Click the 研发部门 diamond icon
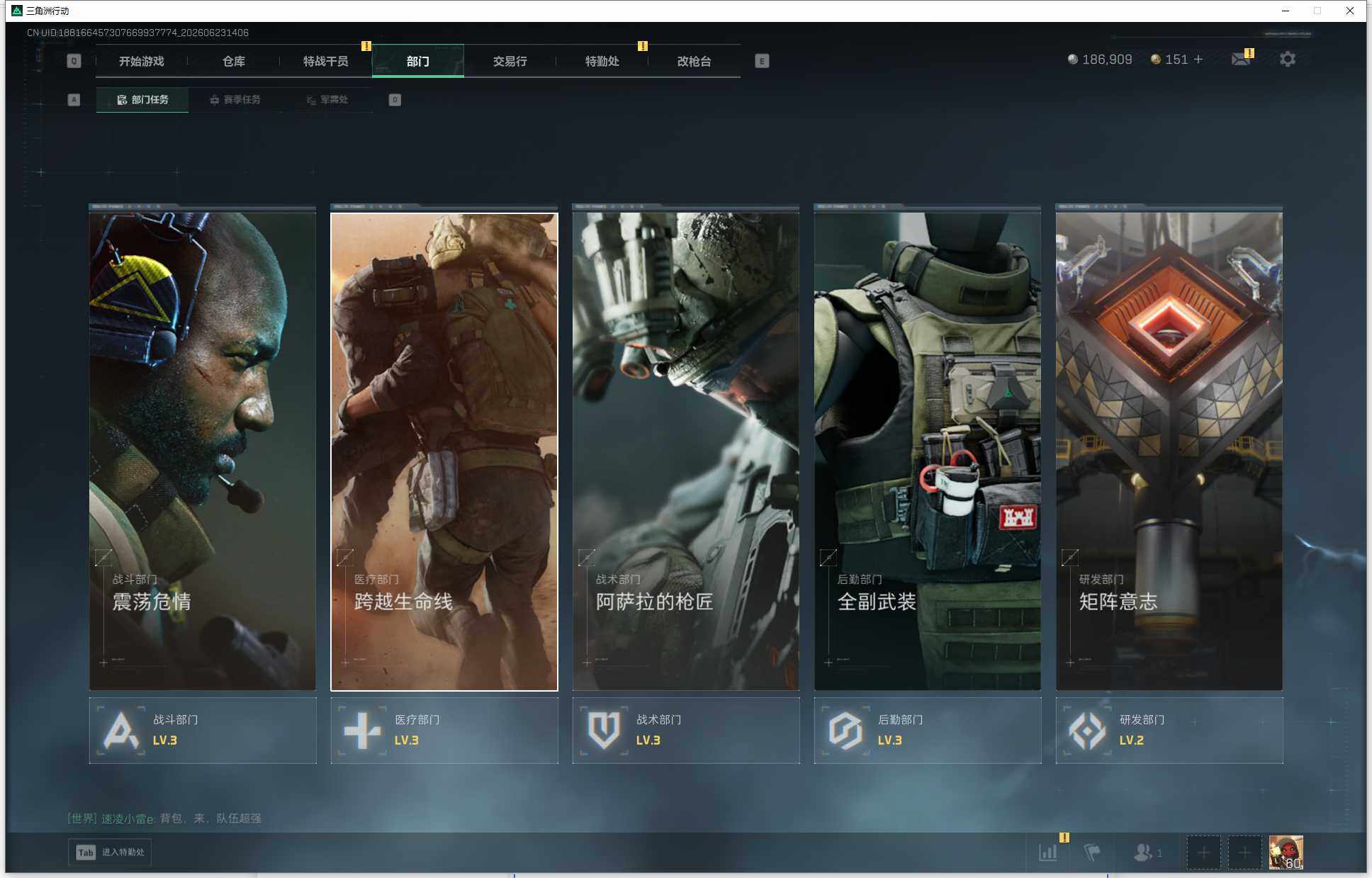The height and width of the screenshot is (878, 1372). point(1088,731)
